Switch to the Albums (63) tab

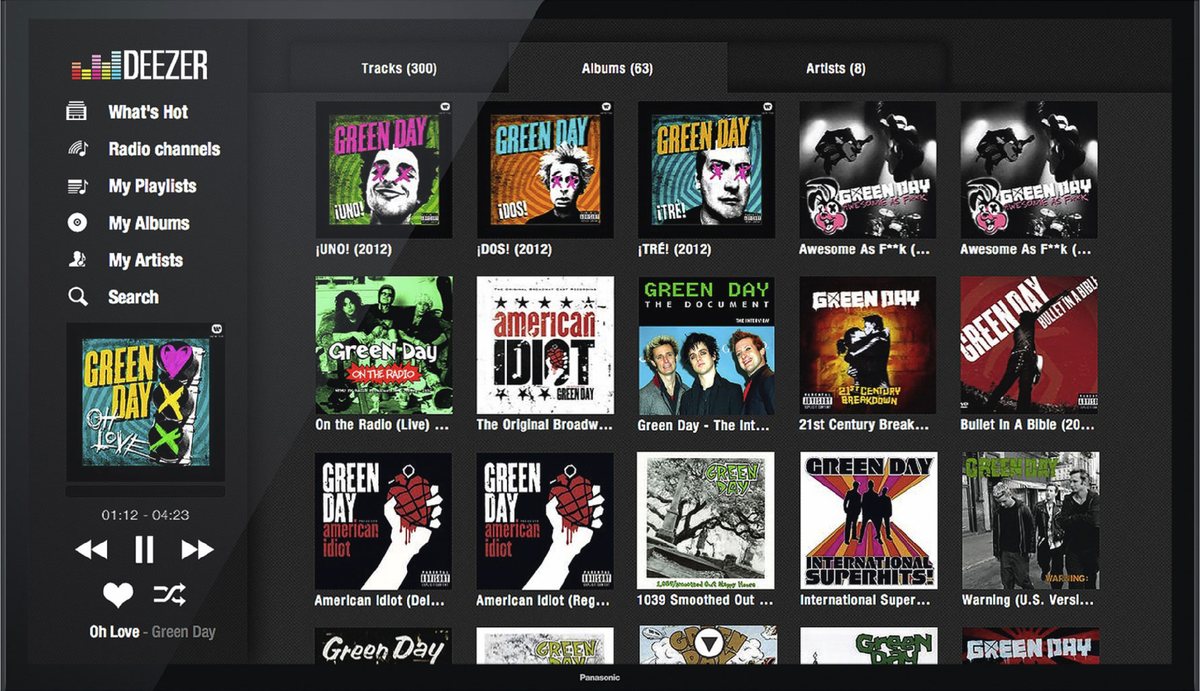[617, 69]
